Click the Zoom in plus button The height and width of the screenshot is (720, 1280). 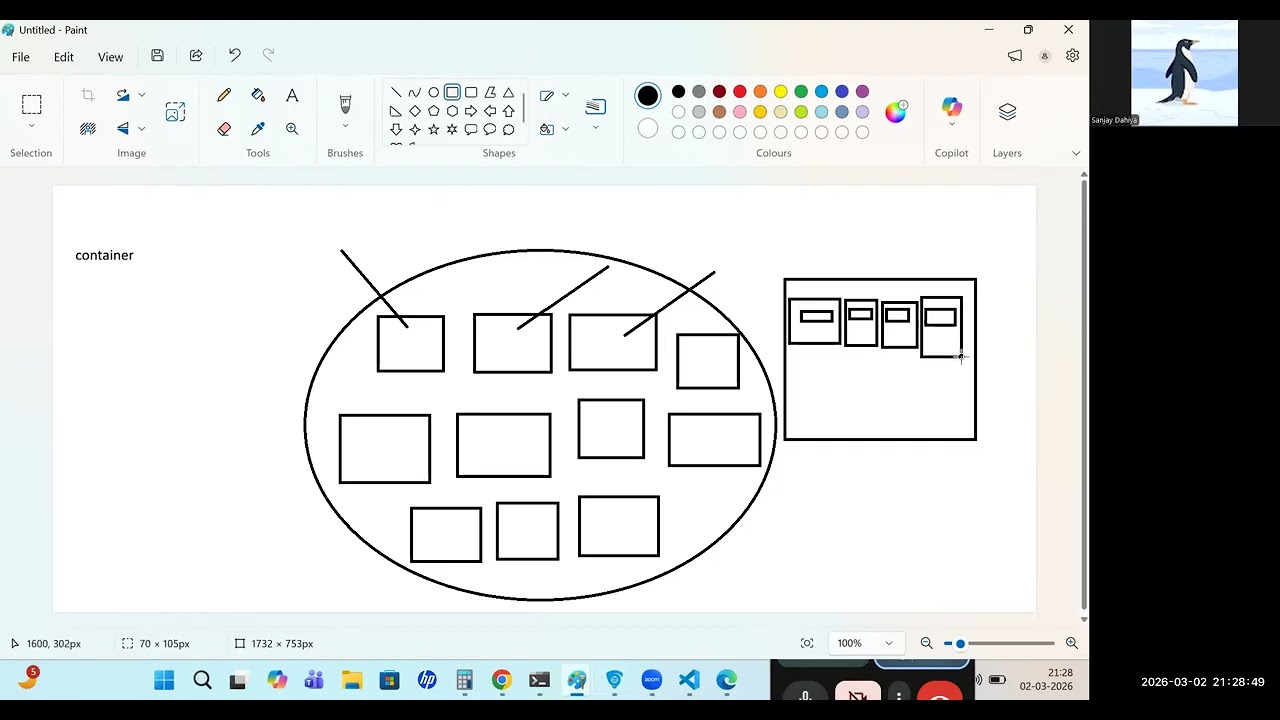coord(1072,643)
